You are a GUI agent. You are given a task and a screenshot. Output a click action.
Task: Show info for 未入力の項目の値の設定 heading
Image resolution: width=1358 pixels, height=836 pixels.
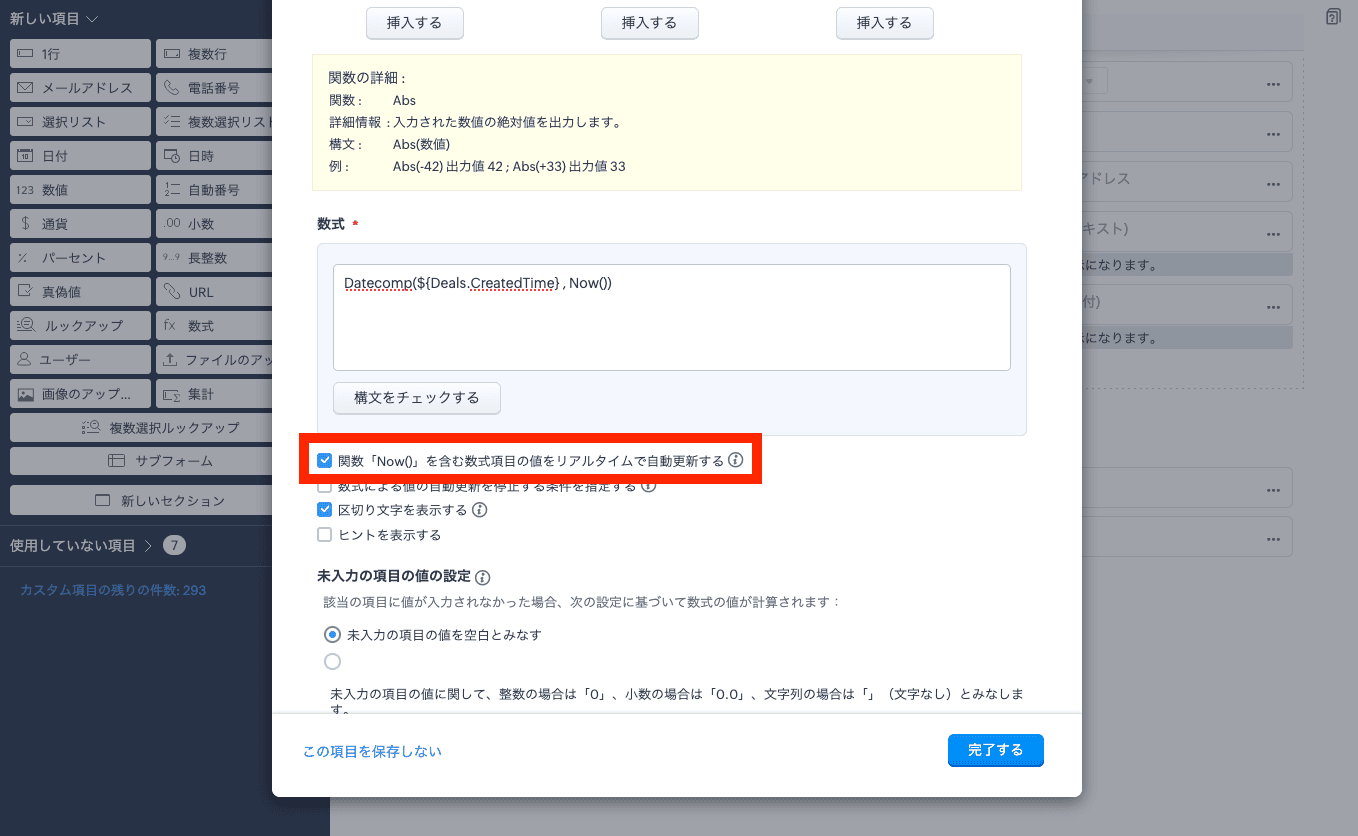pos(483,578)
